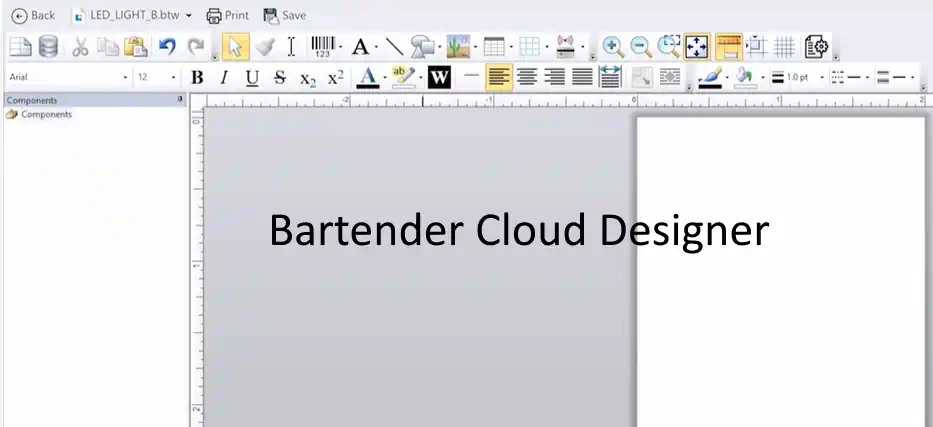Apply superscript formatting

(336, 78)
